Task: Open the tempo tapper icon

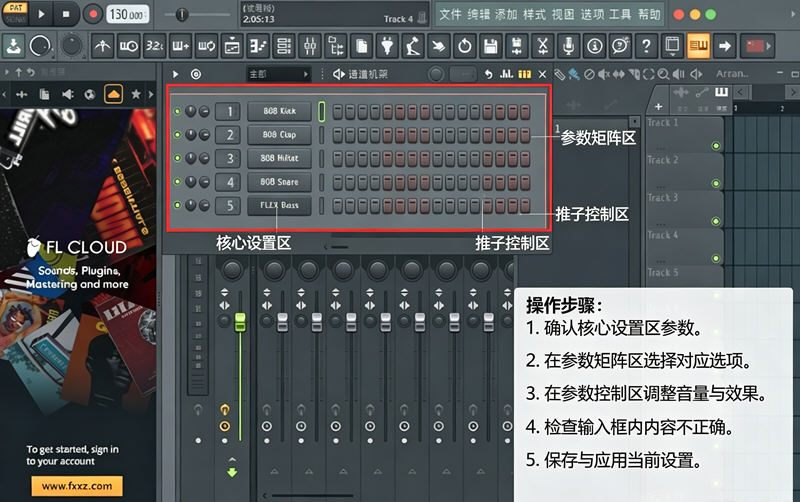Action: click(413, 46)
